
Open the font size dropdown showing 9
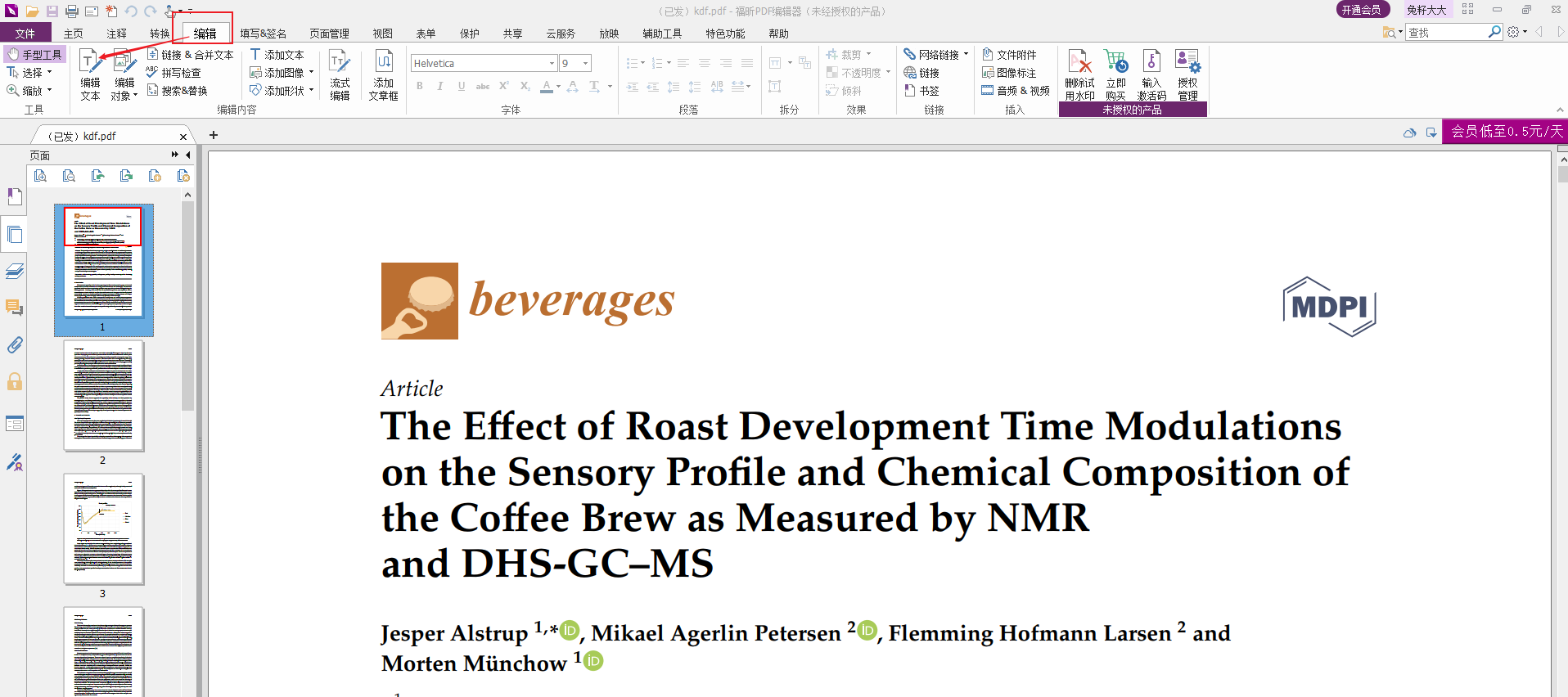tap(585, 64)
